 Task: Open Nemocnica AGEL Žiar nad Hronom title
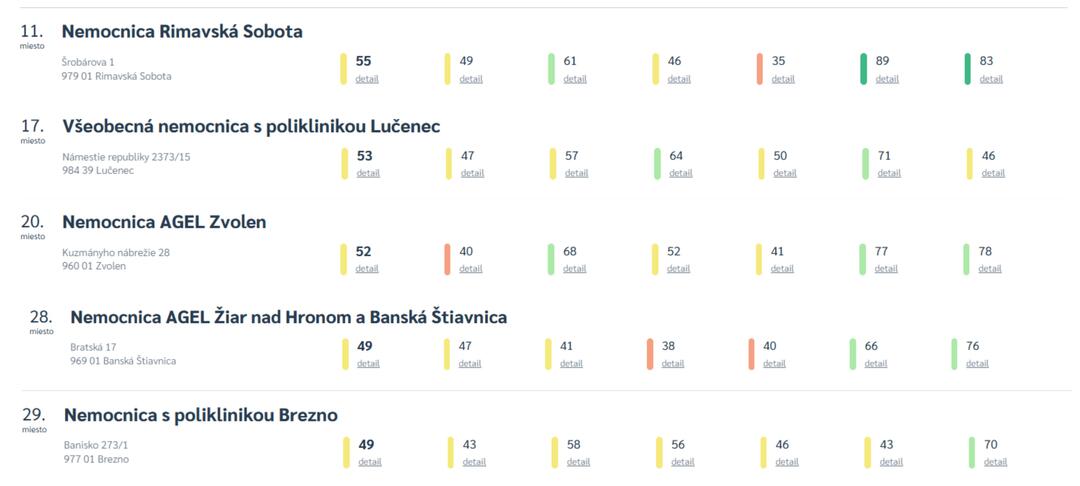coord(288,317)
